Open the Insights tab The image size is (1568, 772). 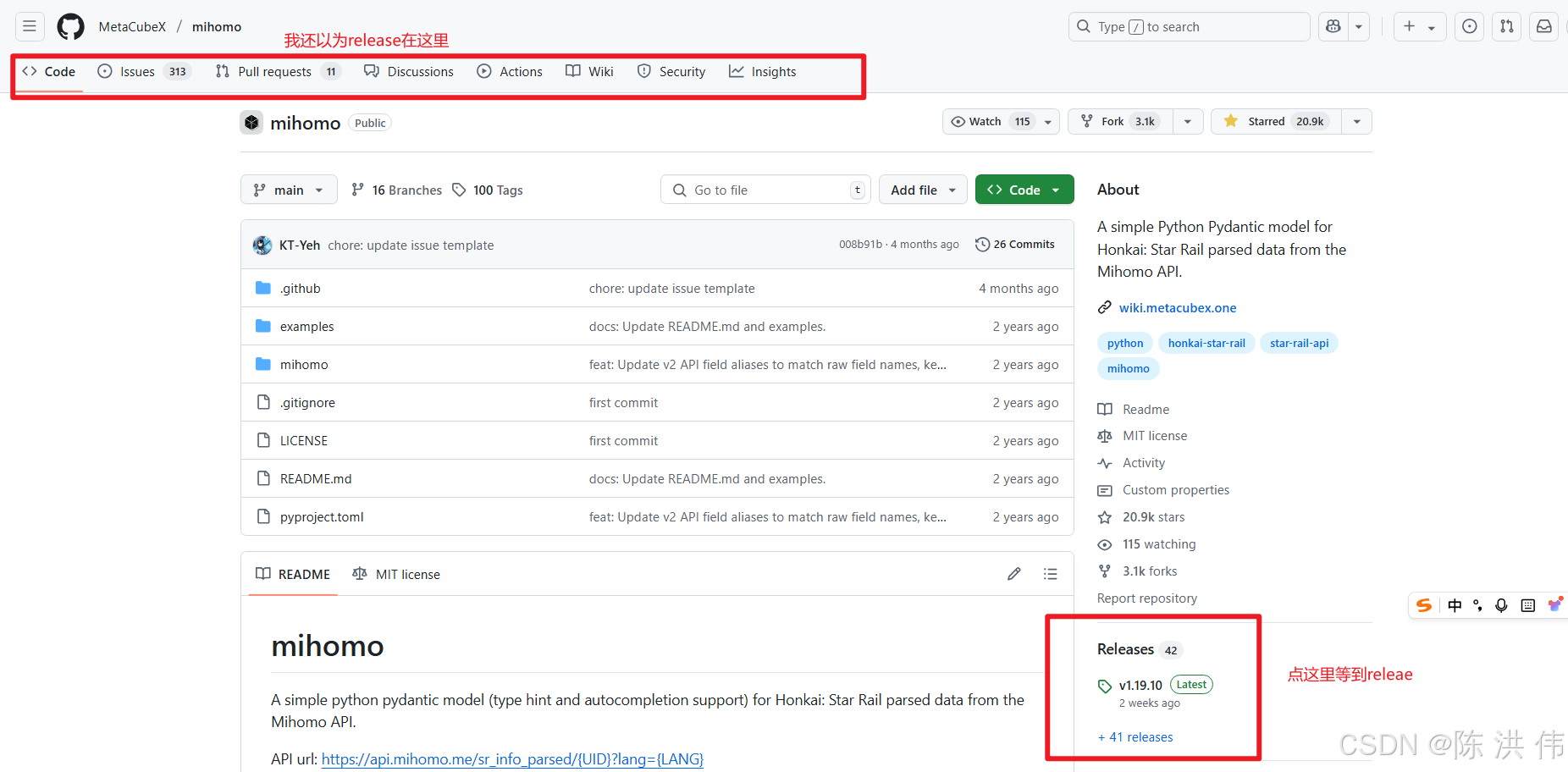(x=763, y=72)
